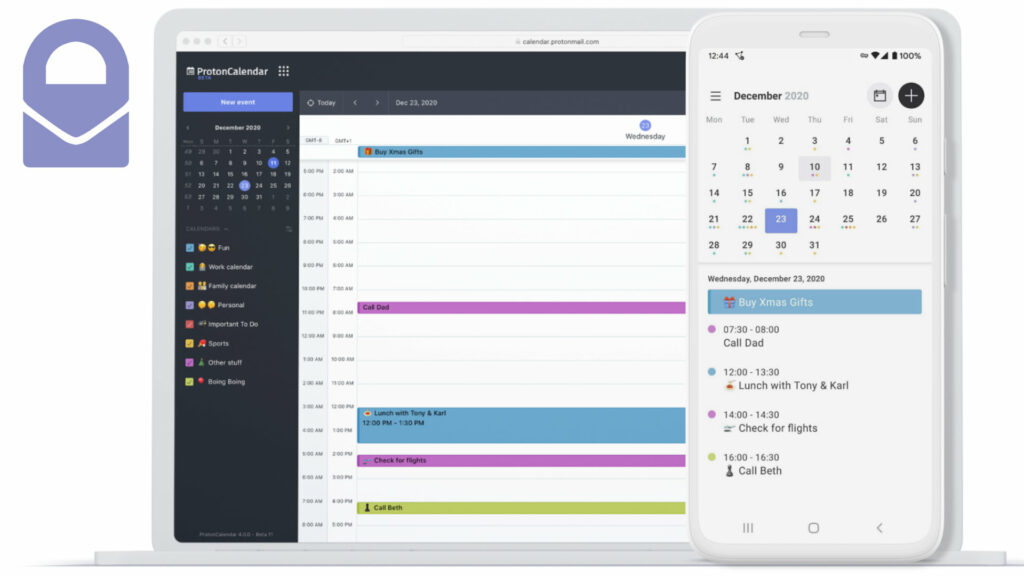Open the Buy Xmas Gifts all-day event on desktop
This screenshot has height=576, width=1024.
point(521,152)
